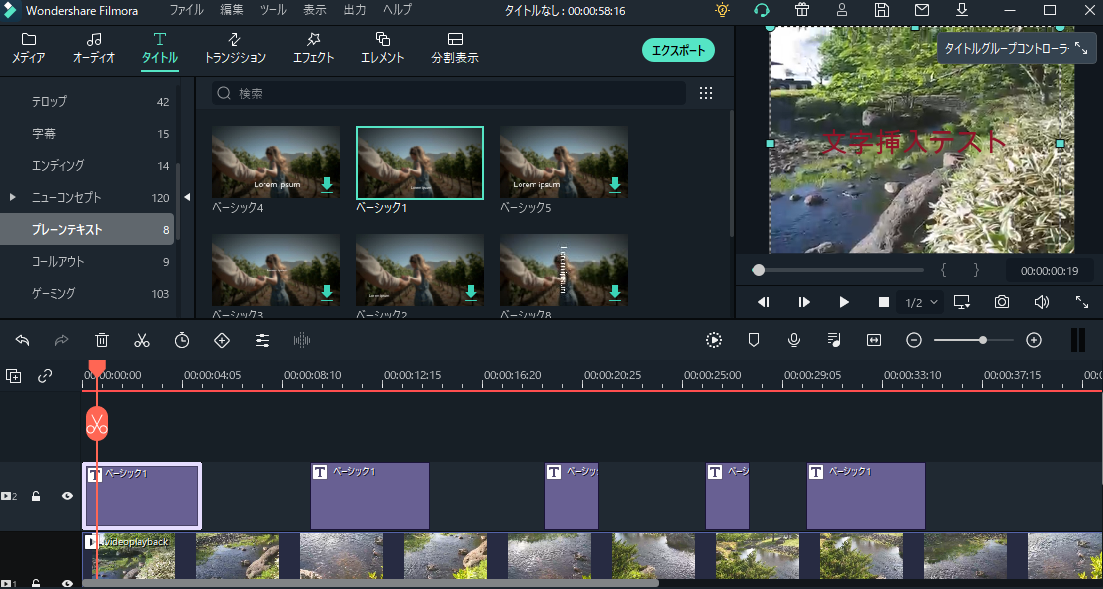Click the 検索 search field

point(449,93)
